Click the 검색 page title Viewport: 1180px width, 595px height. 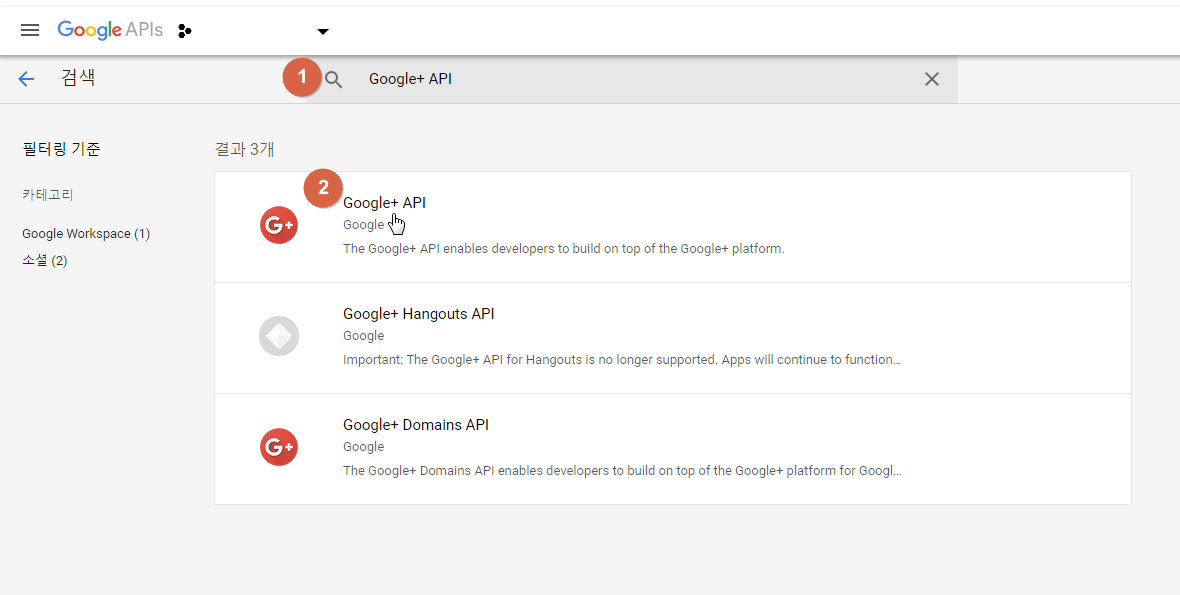point(78,78)
